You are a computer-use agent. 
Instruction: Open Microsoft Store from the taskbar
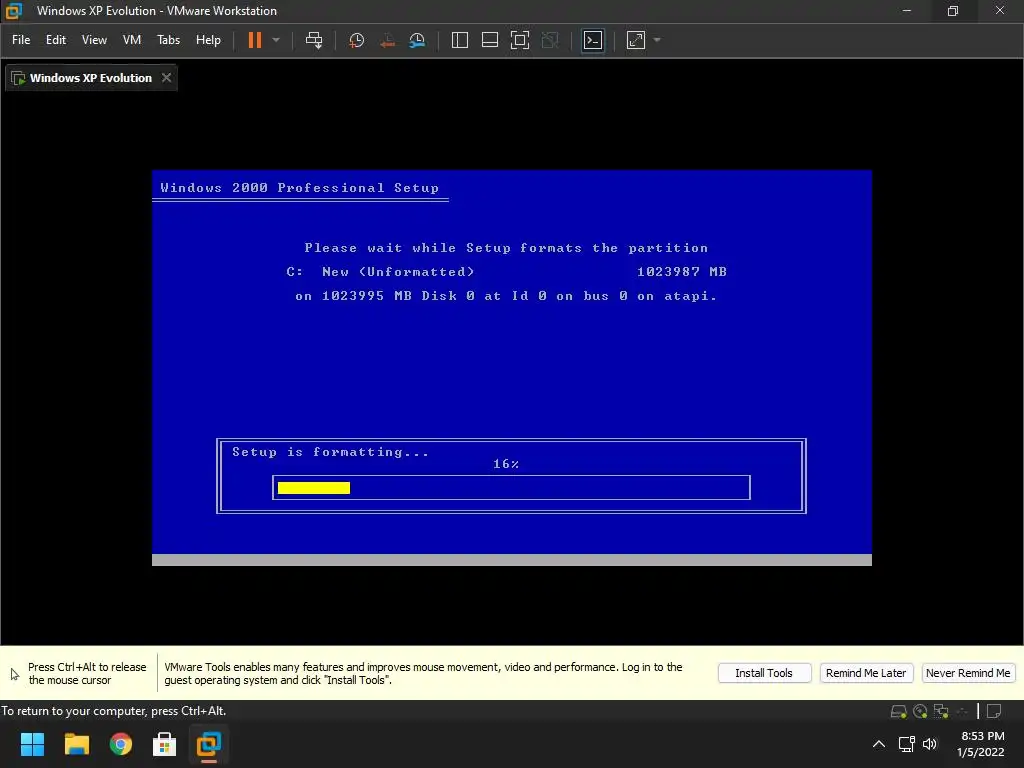165,744
